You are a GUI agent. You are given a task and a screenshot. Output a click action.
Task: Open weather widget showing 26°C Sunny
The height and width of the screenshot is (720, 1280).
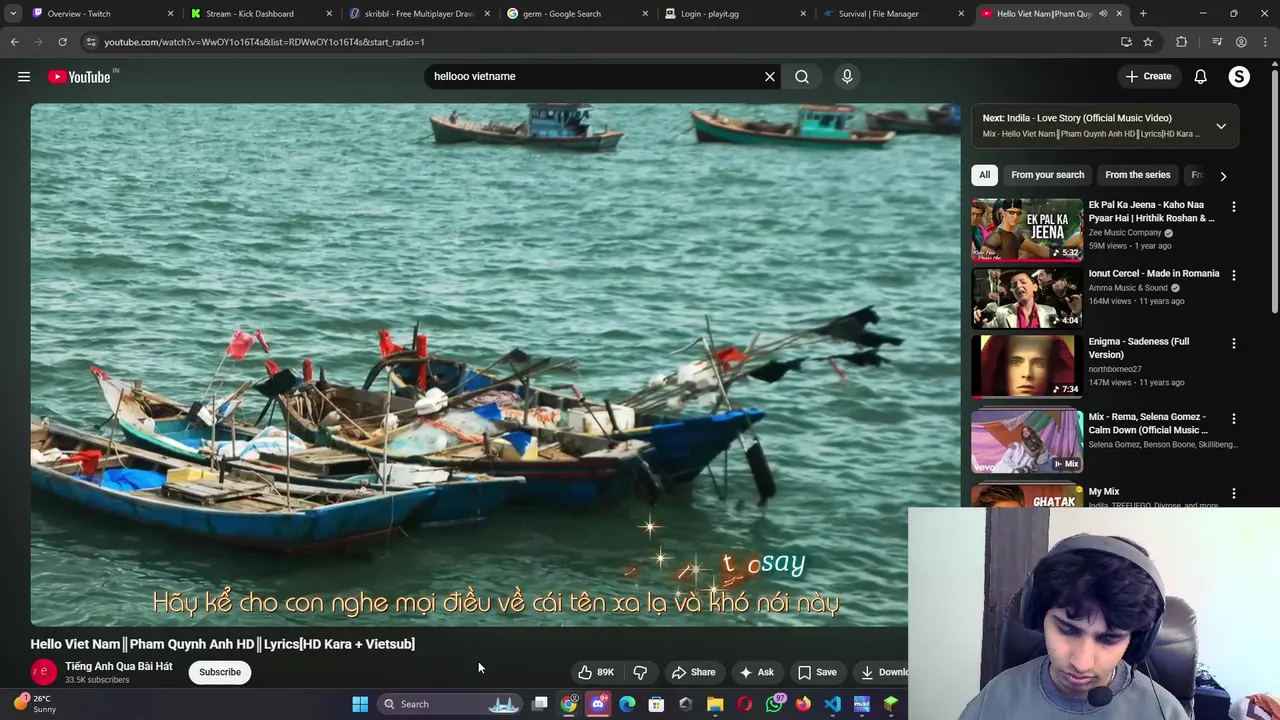pyautogui.click(x=34, y=704)
